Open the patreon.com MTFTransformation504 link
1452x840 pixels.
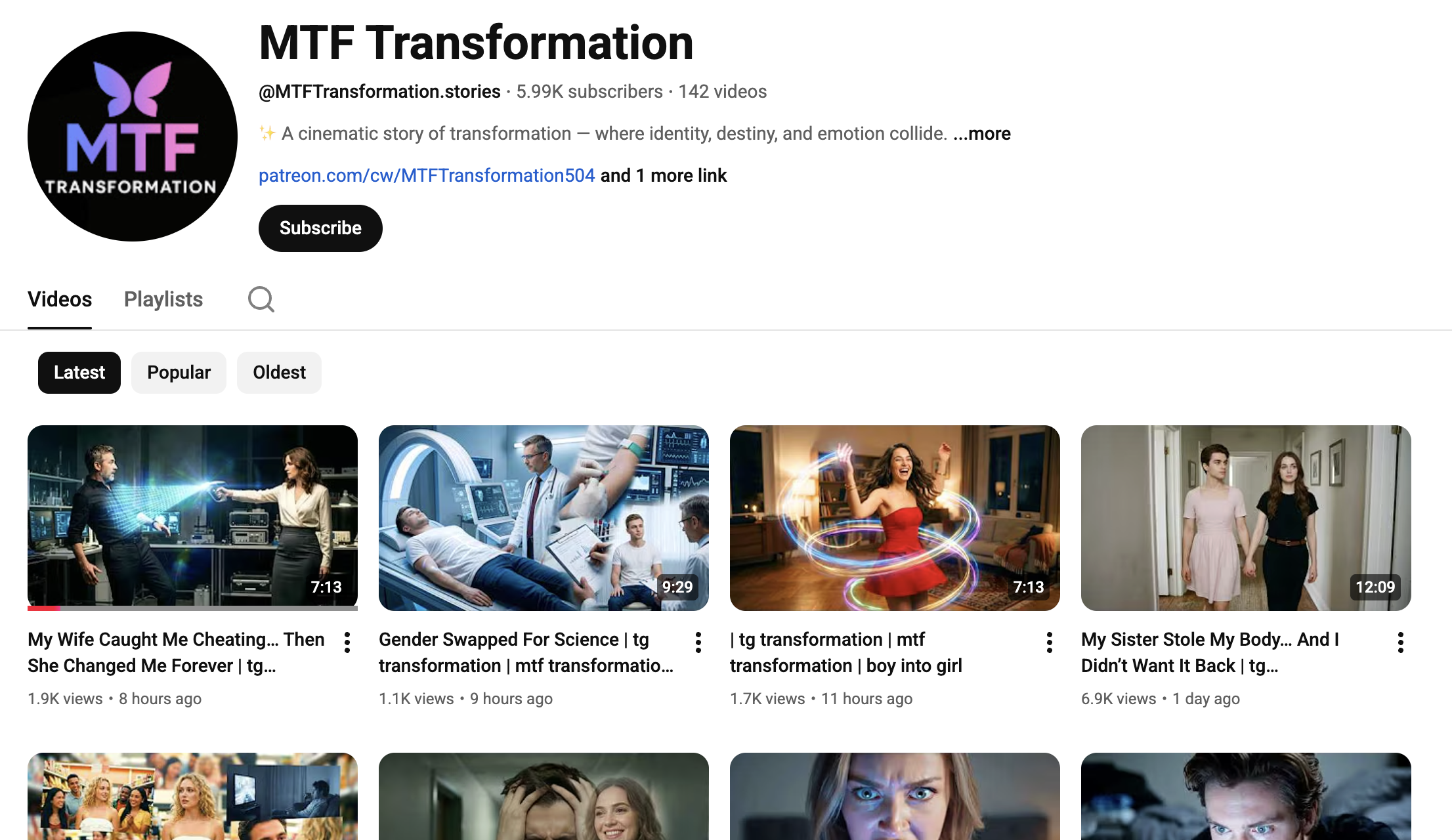pyautogui.click(x=427, y=176)
